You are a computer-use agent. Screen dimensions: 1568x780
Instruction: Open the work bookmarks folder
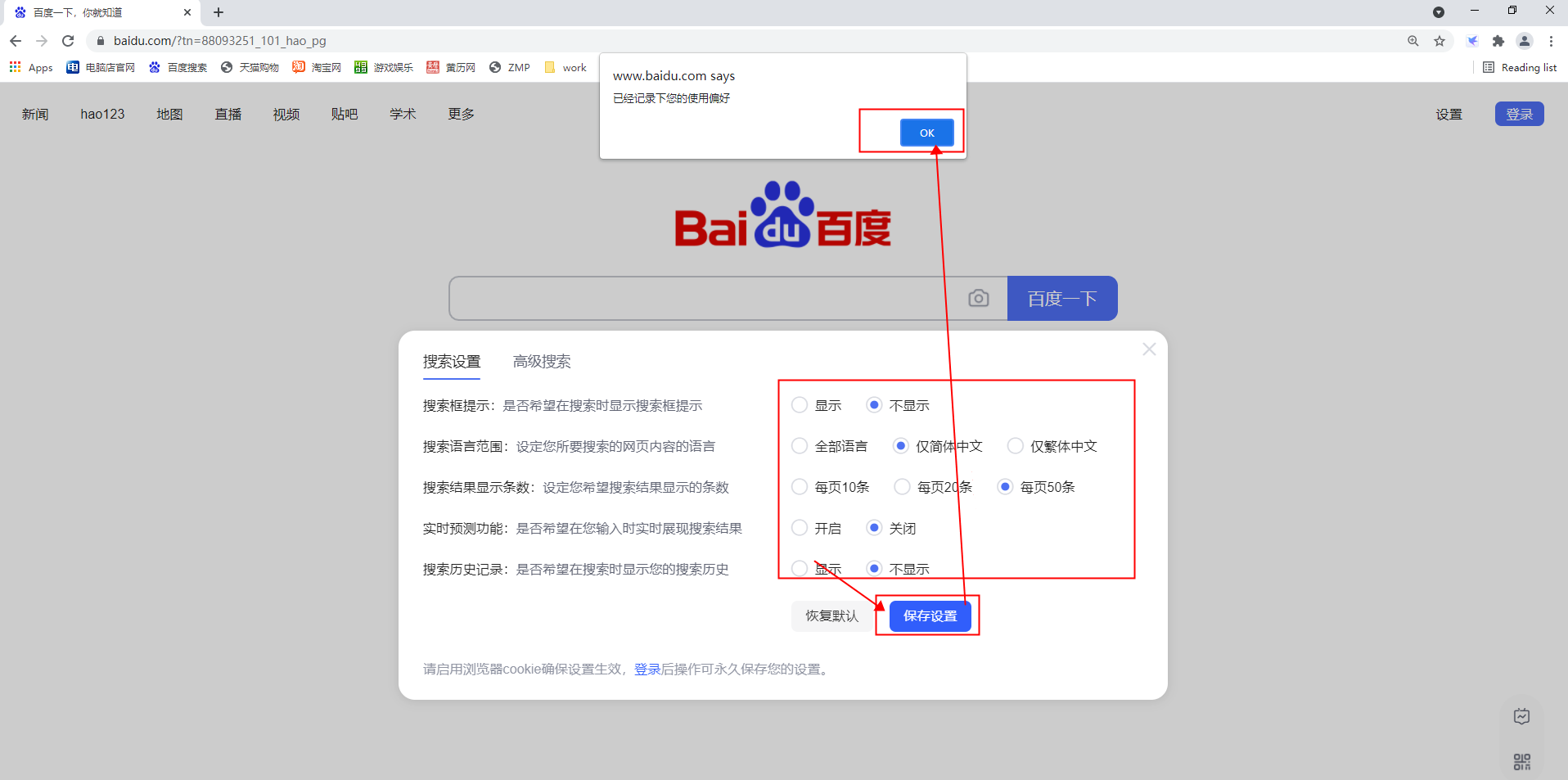tap(565, 67)
